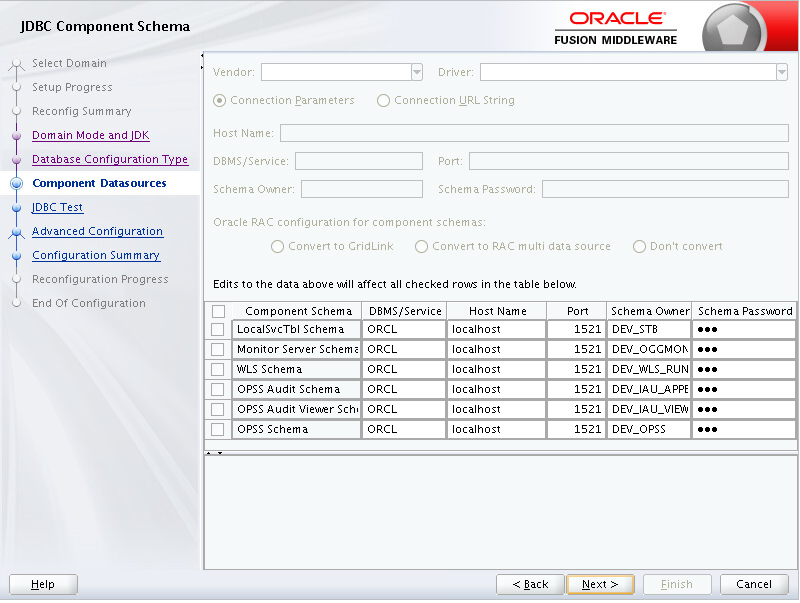Click the Schema Owner input field
800x603 pixels.
coord(362,189)
